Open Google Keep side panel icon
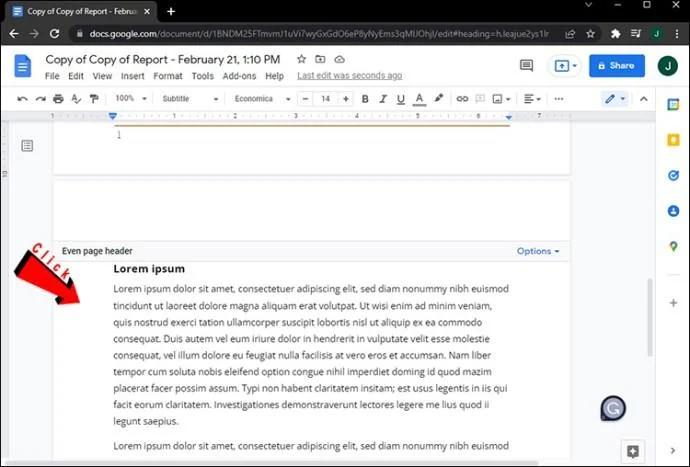This screenshot has height=467, width=690. click(673, 140)
